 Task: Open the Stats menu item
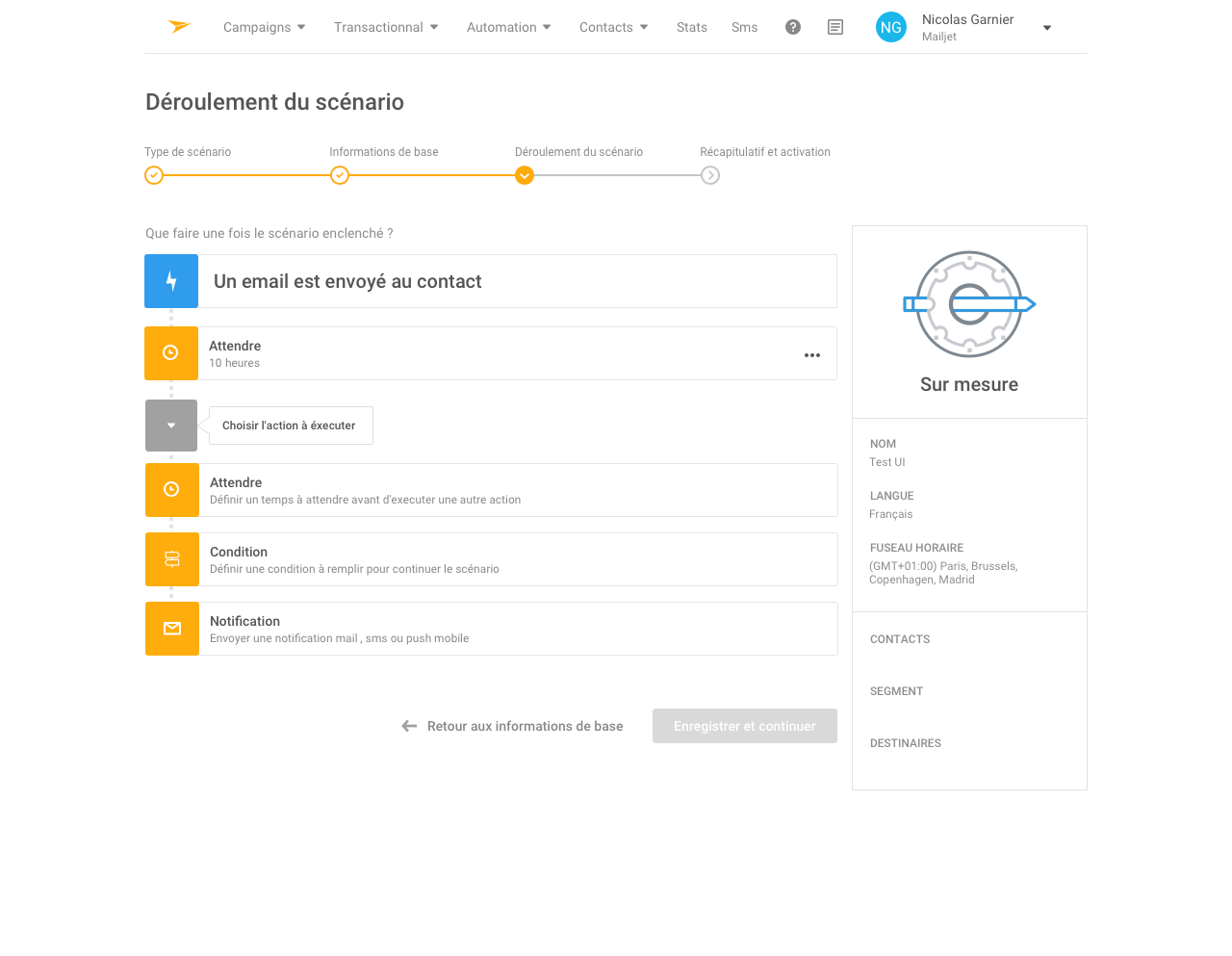tap(691, 27)
